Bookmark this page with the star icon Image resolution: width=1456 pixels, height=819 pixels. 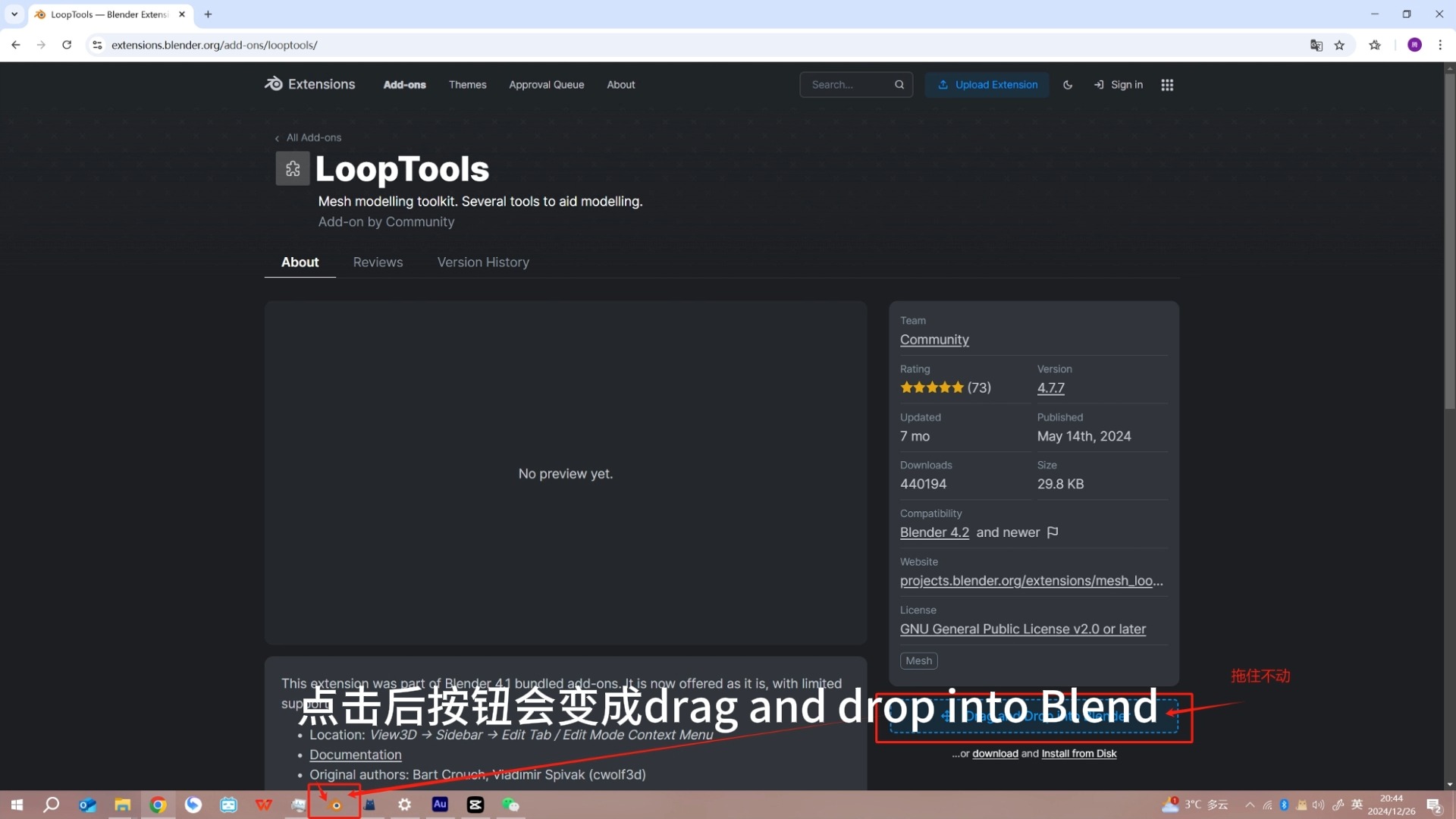tap(1341, 45)
